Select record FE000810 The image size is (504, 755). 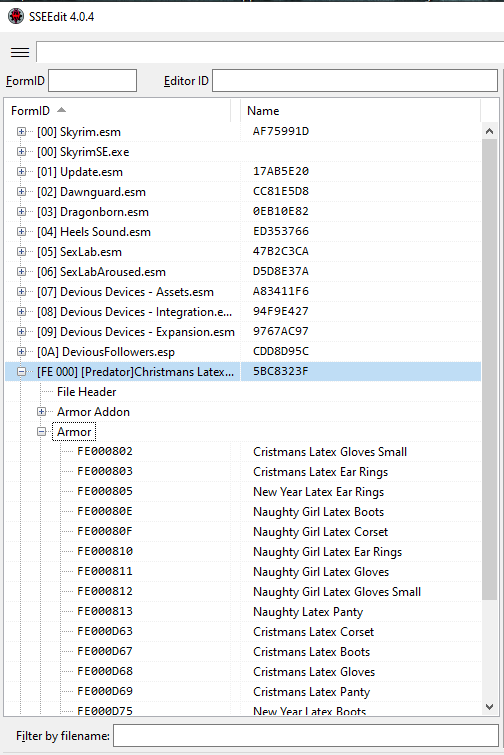pyautogui.click(x=105, y=551)
